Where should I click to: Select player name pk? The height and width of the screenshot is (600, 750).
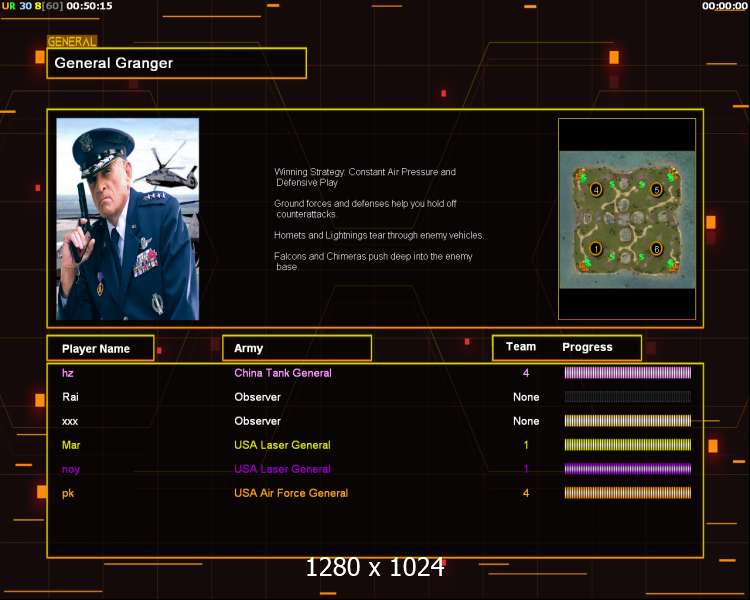[68, 493]
